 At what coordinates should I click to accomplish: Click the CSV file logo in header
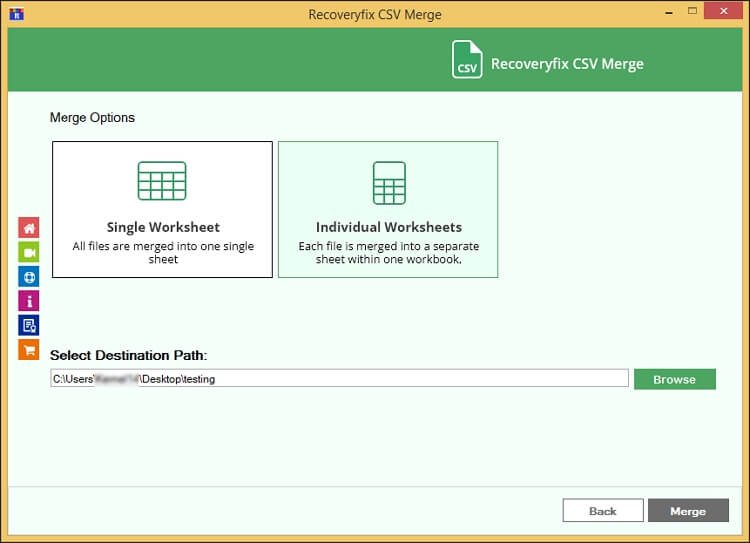click(x=466, y=60)
